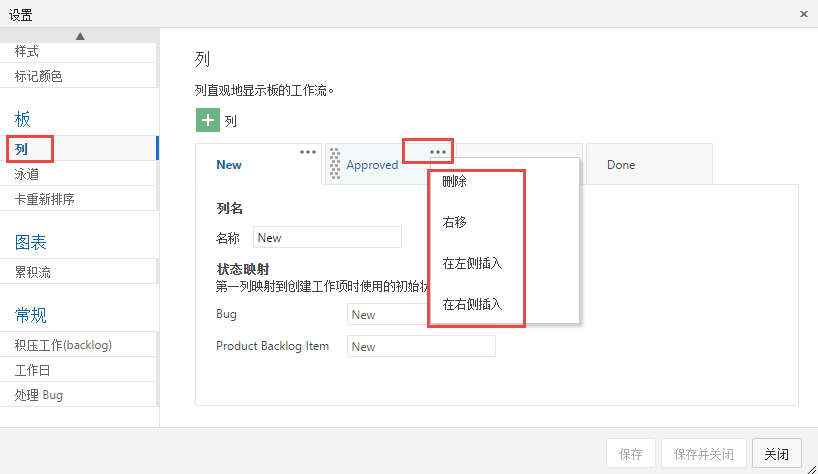The height and width of the screenshot is (474, 818).
Task: Open the New column ellipsis menu
Action: click(308, 152)
